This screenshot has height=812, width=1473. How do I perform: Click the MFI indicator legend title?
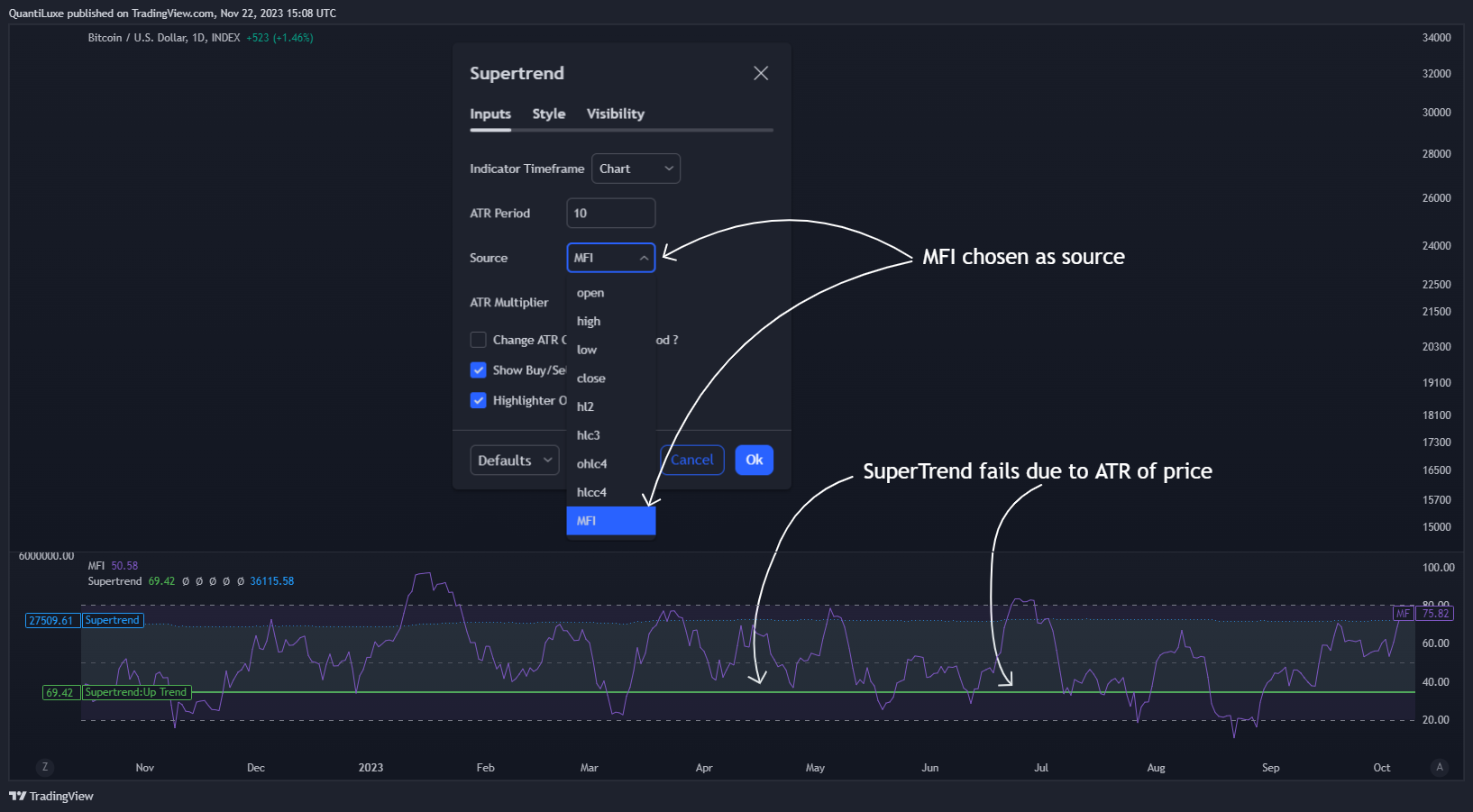[x=96, y=566]
